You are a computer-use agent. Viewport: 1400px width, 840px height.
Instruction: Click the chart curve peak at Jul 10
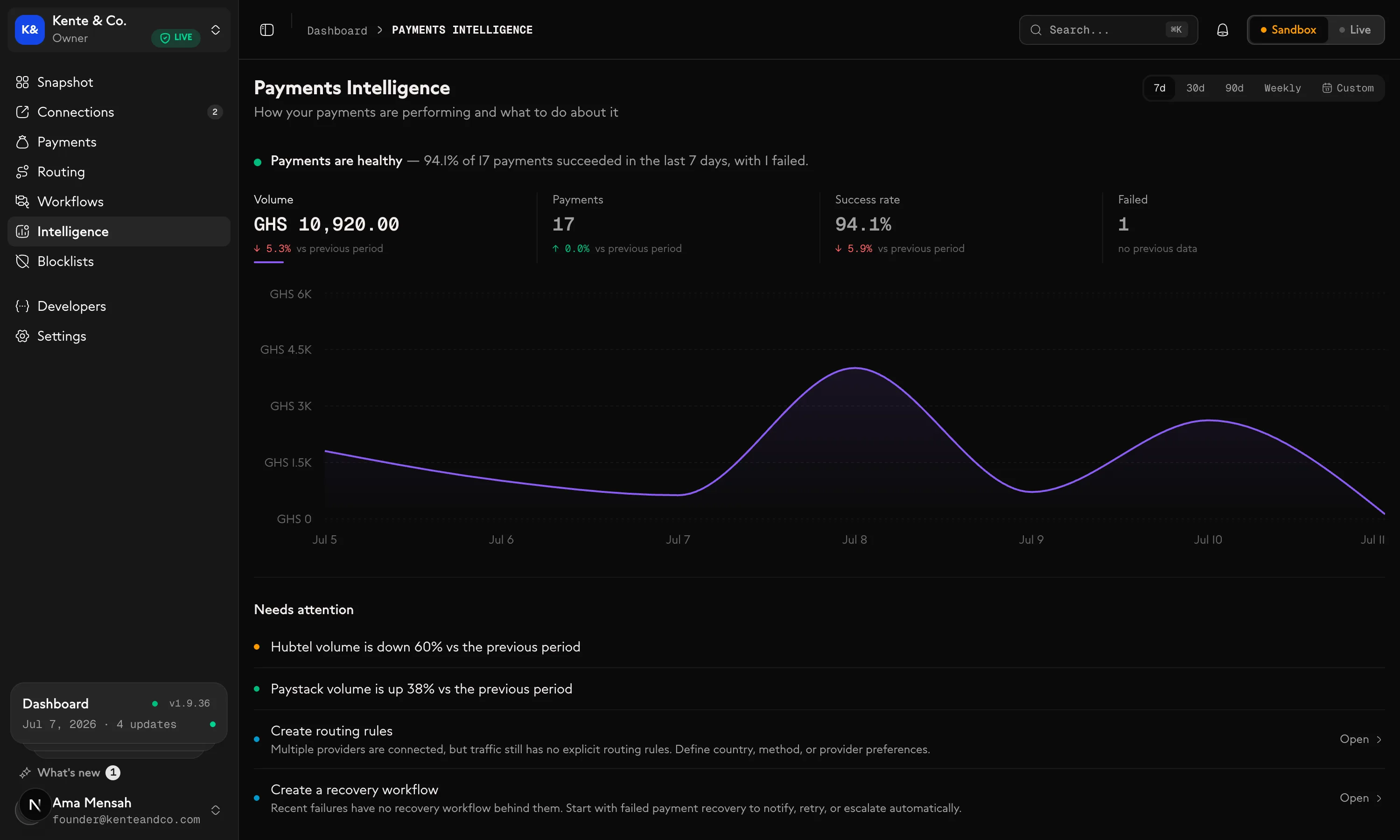[x=1209, y=420]
